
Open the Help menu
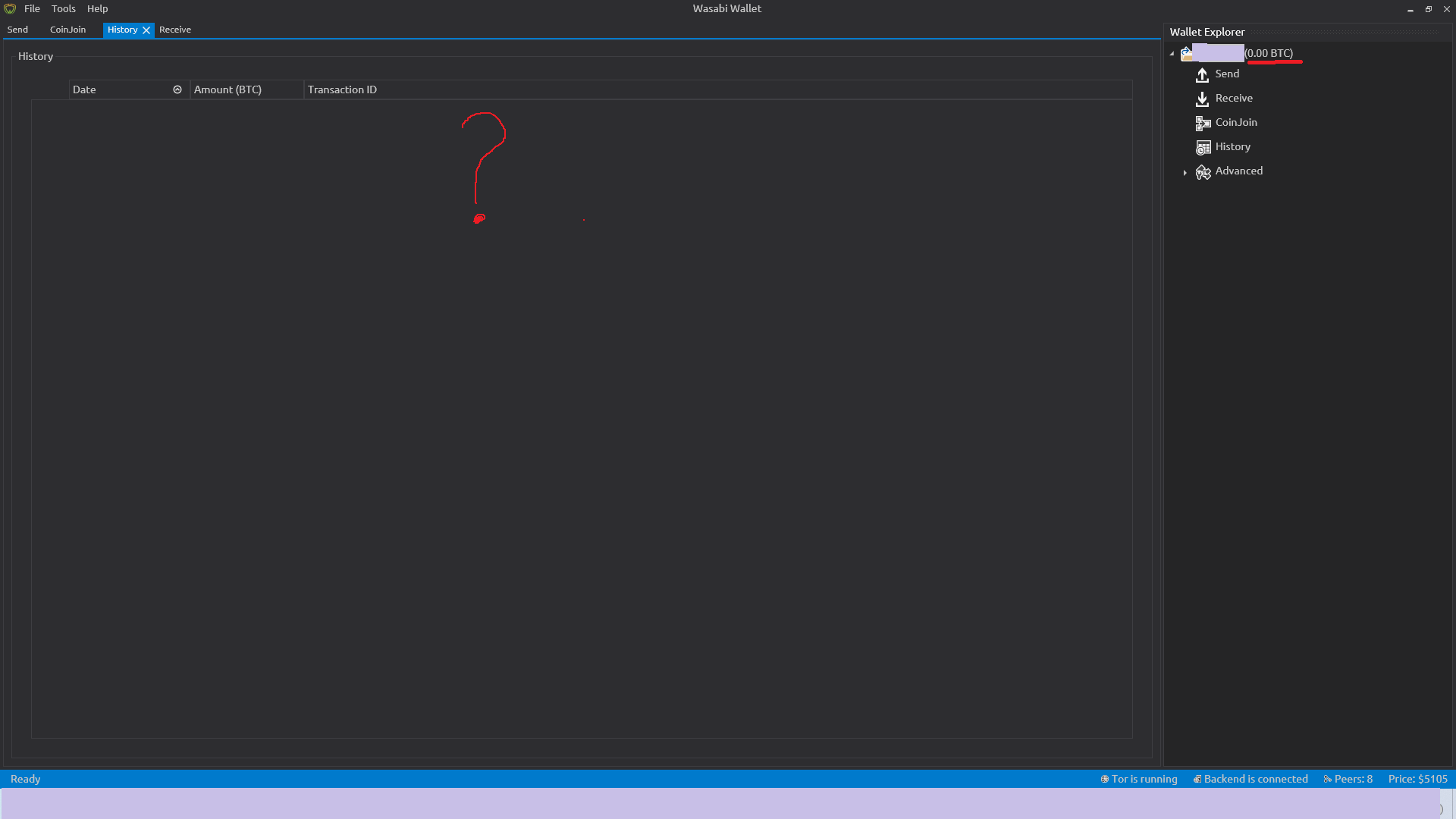click(97, 9)
